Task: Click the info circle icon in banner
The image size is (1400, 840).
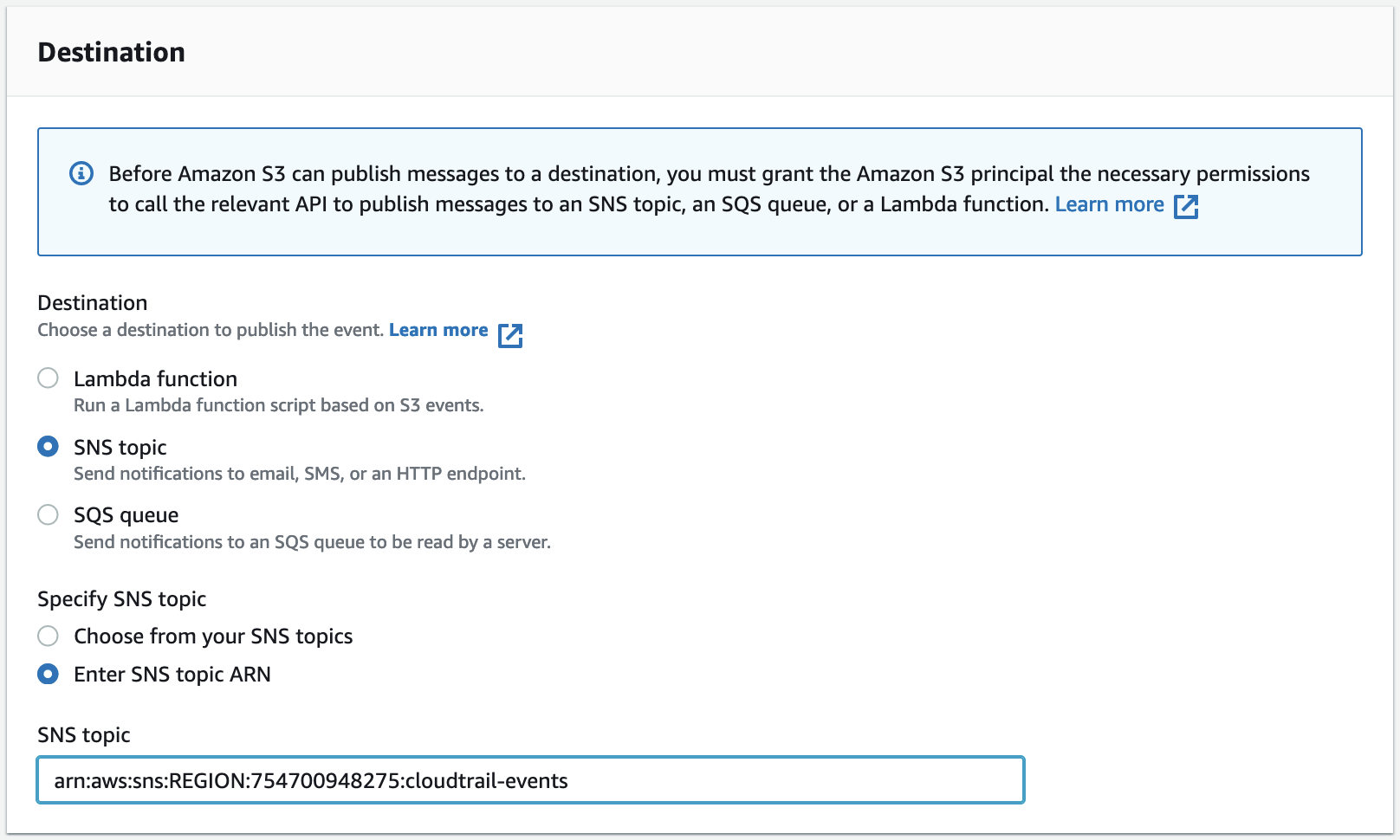Action: click(81, 173)
